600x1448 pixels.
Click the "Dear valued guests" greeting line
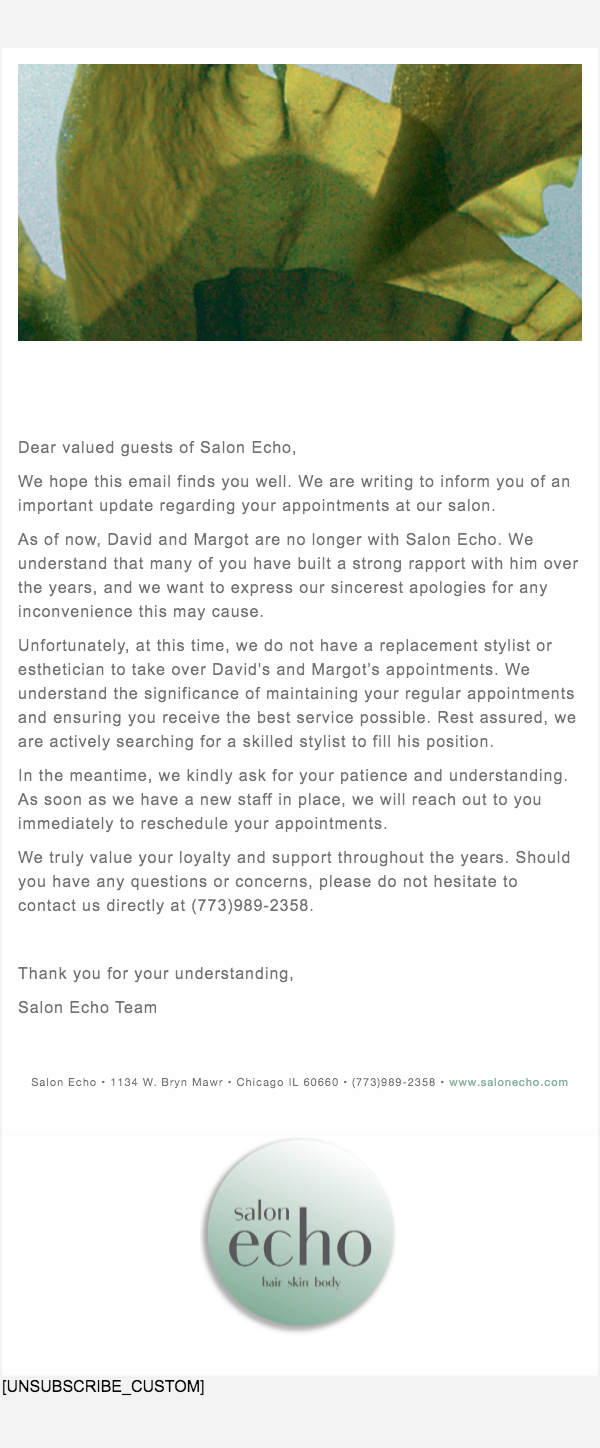pyautogui.click(x=157, y=448)
